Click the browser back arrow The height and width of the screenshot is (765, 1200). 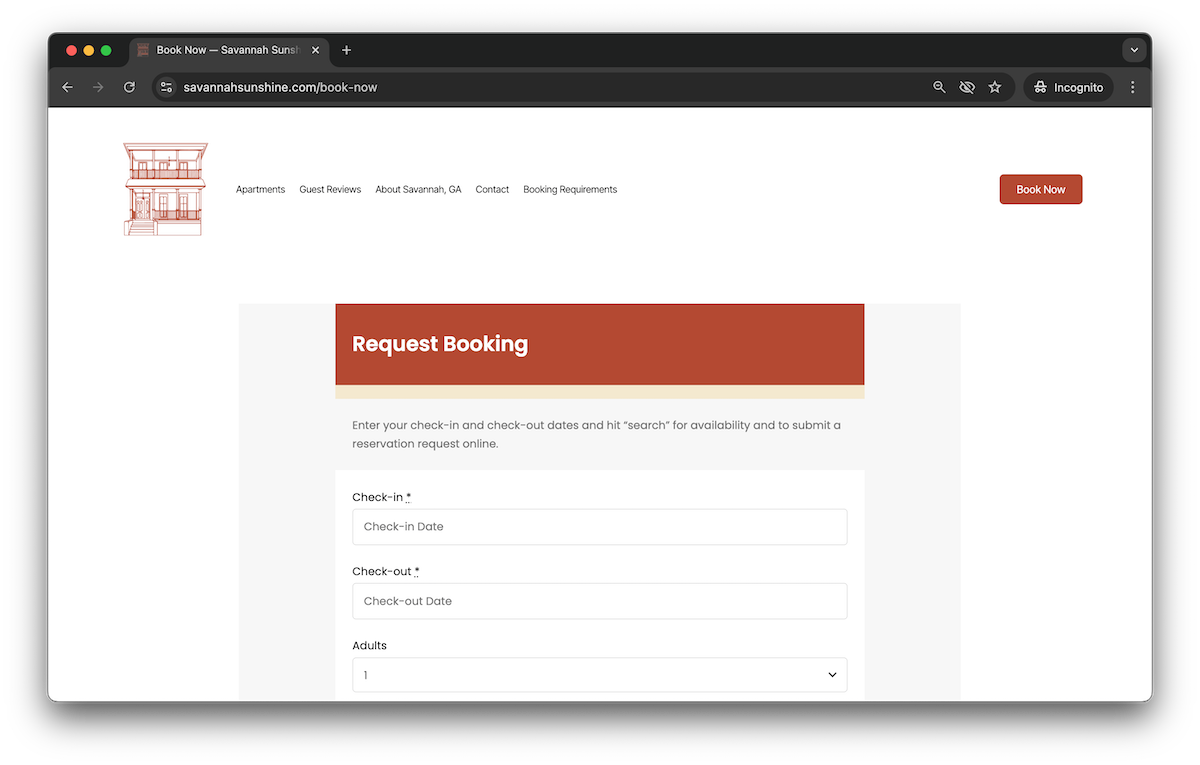(x=68, y=87)
